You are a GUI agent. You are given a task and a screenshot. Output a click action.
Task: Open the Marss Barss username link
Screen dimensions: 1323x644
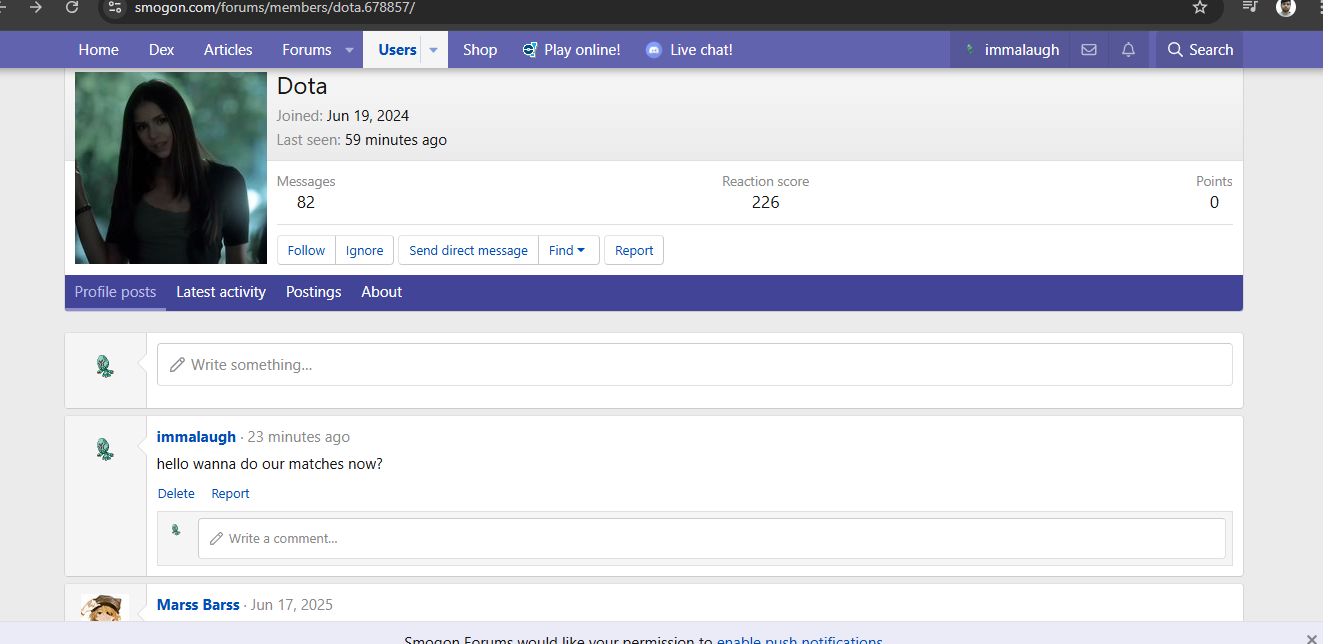pyautogui.click(x=198, y=605)
